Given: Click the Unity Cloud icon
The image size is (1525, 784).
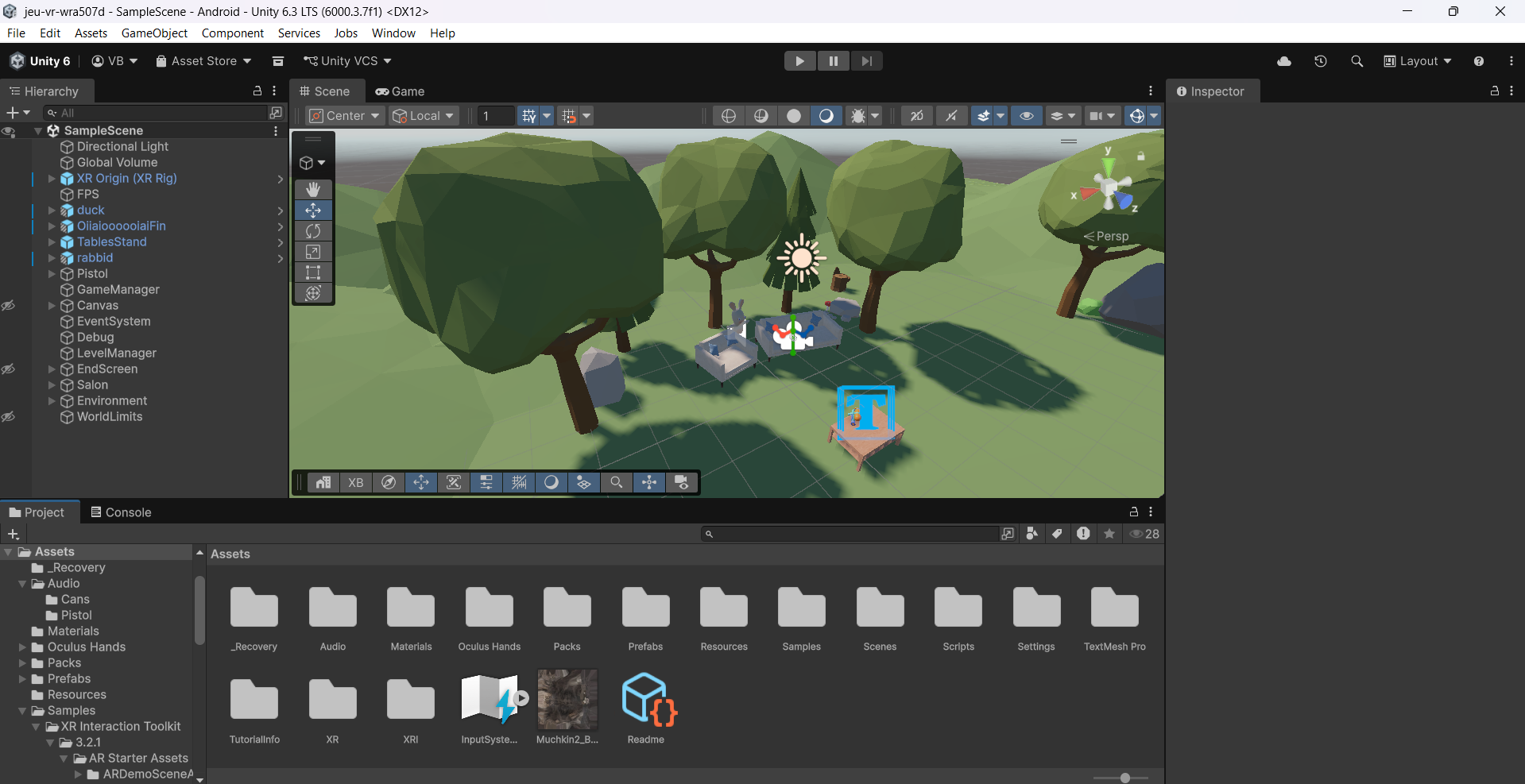Looking at the screenshot, I should tap(1283, 61).
